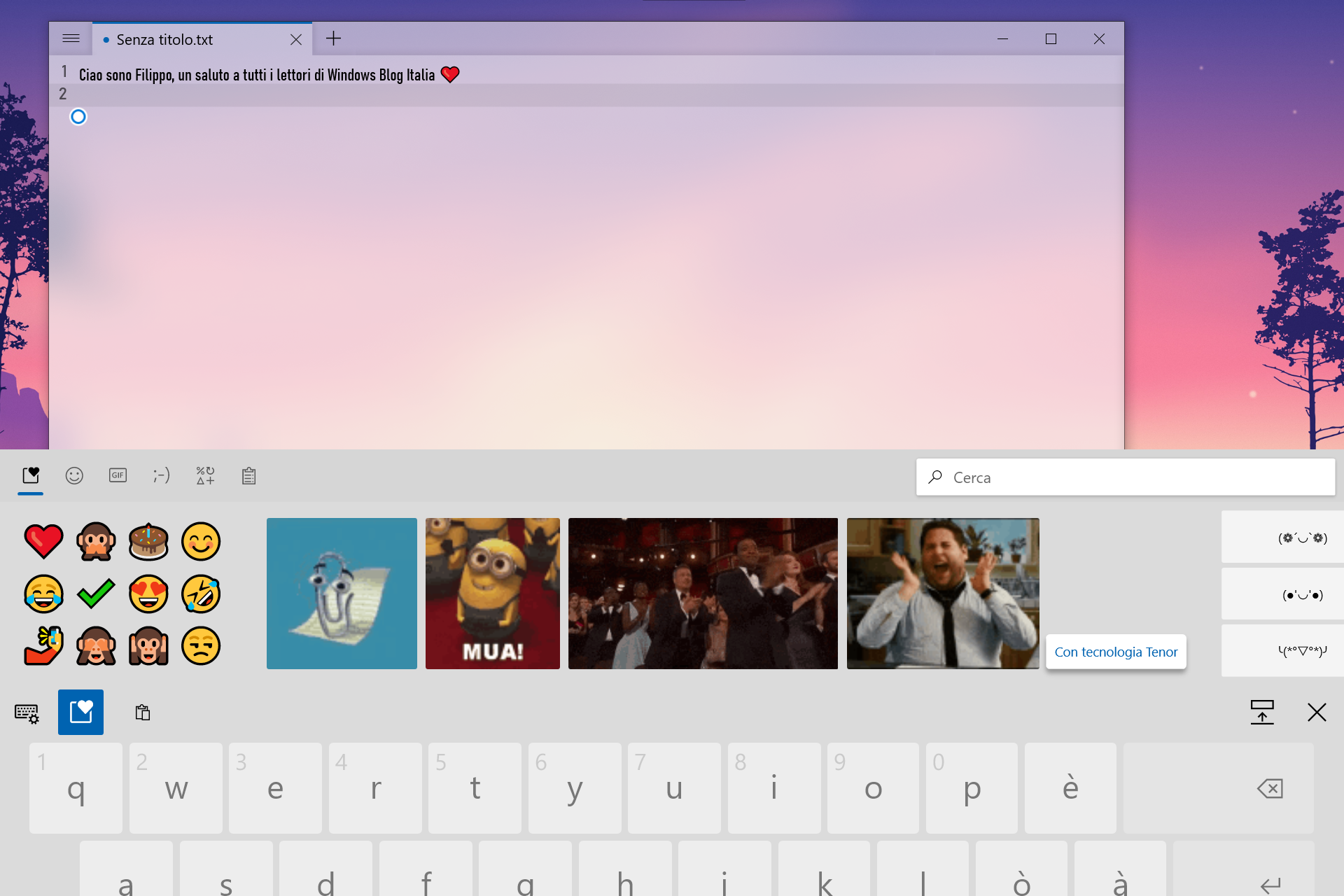The image size is (1344, 896).
Task: Insert the ╰(*°▽°*)╯ kaomoji
Action: click(x=1282, y=651)
